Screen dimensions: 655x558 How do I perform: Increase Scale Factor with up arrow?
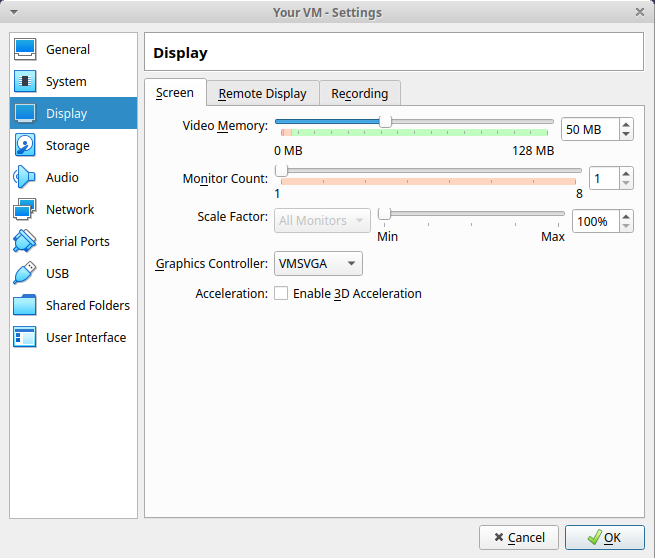[x=626, y=216]
